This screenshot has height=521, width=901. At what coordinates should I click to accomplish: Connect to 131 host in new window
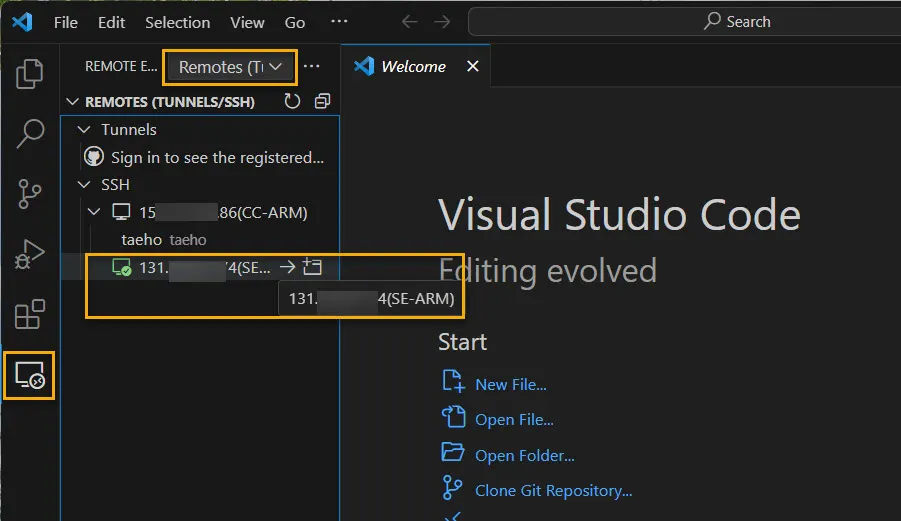pos(313,267)
